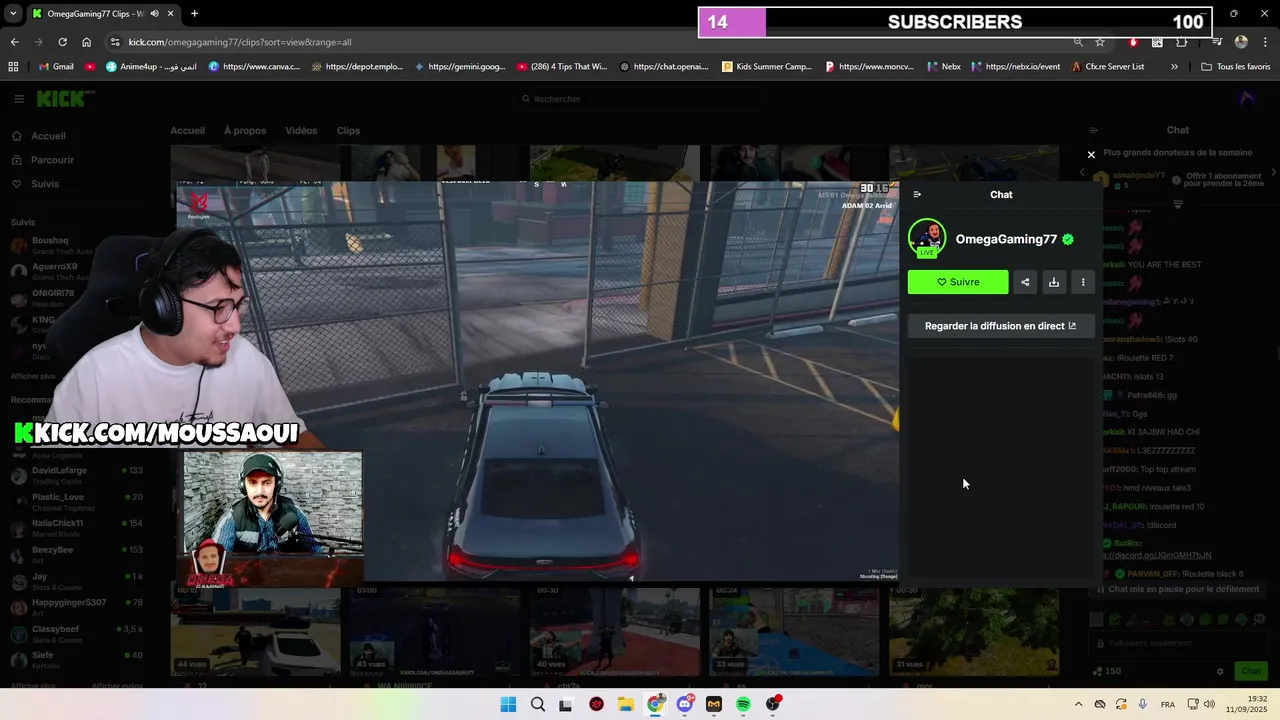The image size is (1280, 720).
Task: Open Discord from taskbar
Action: (x=685, y=705)
